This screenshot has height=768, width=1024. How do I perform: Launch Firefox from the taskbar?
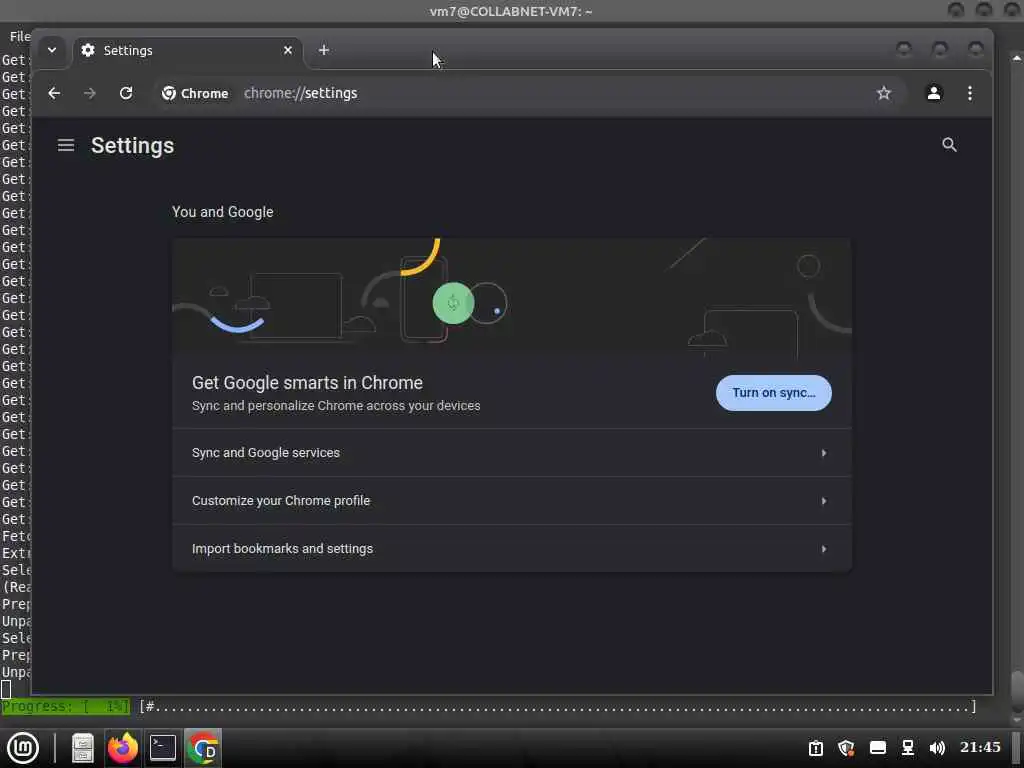[x=123, y=748]
